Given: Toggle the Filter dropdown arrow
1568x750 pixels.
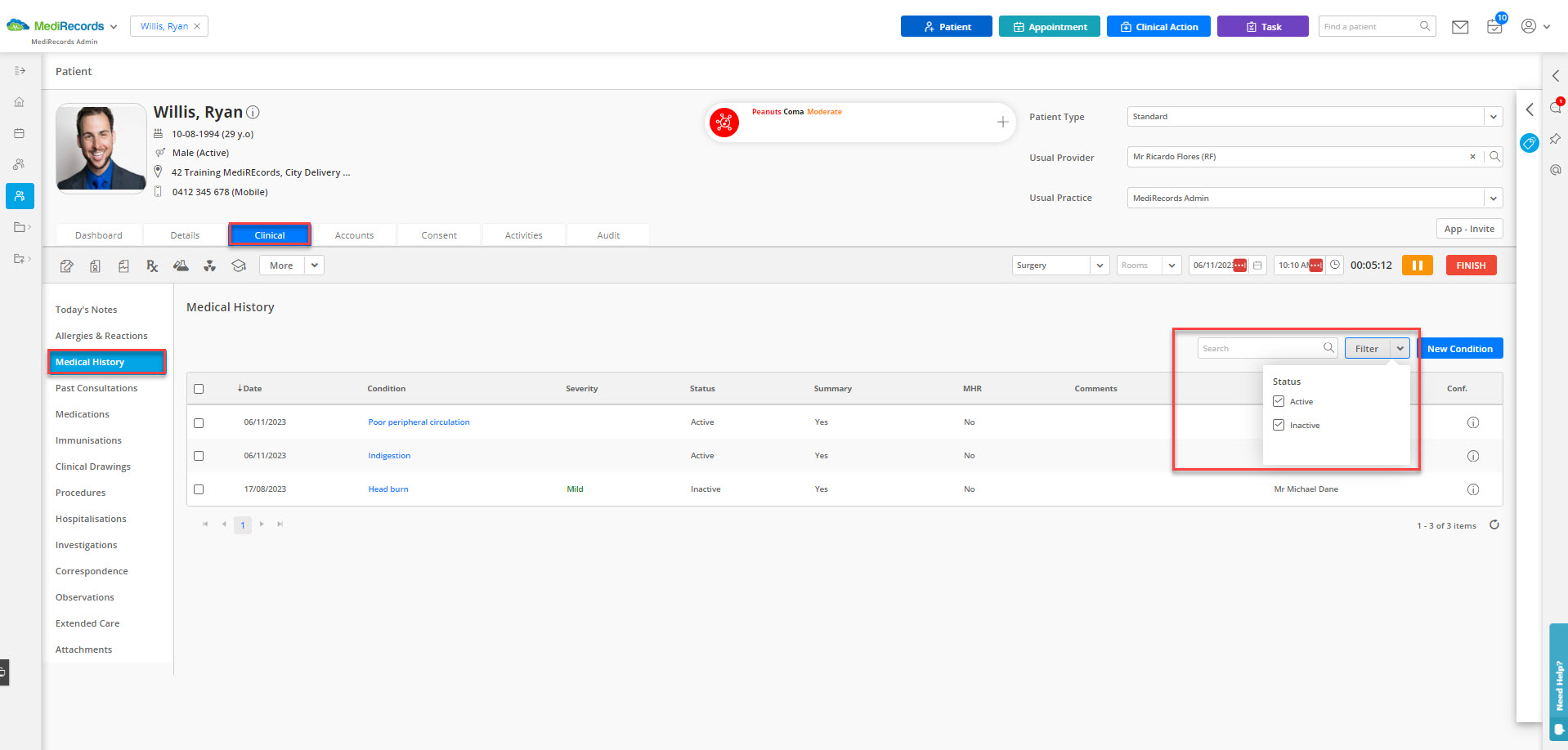Looking at the screenshot, I should (1400, 349).
